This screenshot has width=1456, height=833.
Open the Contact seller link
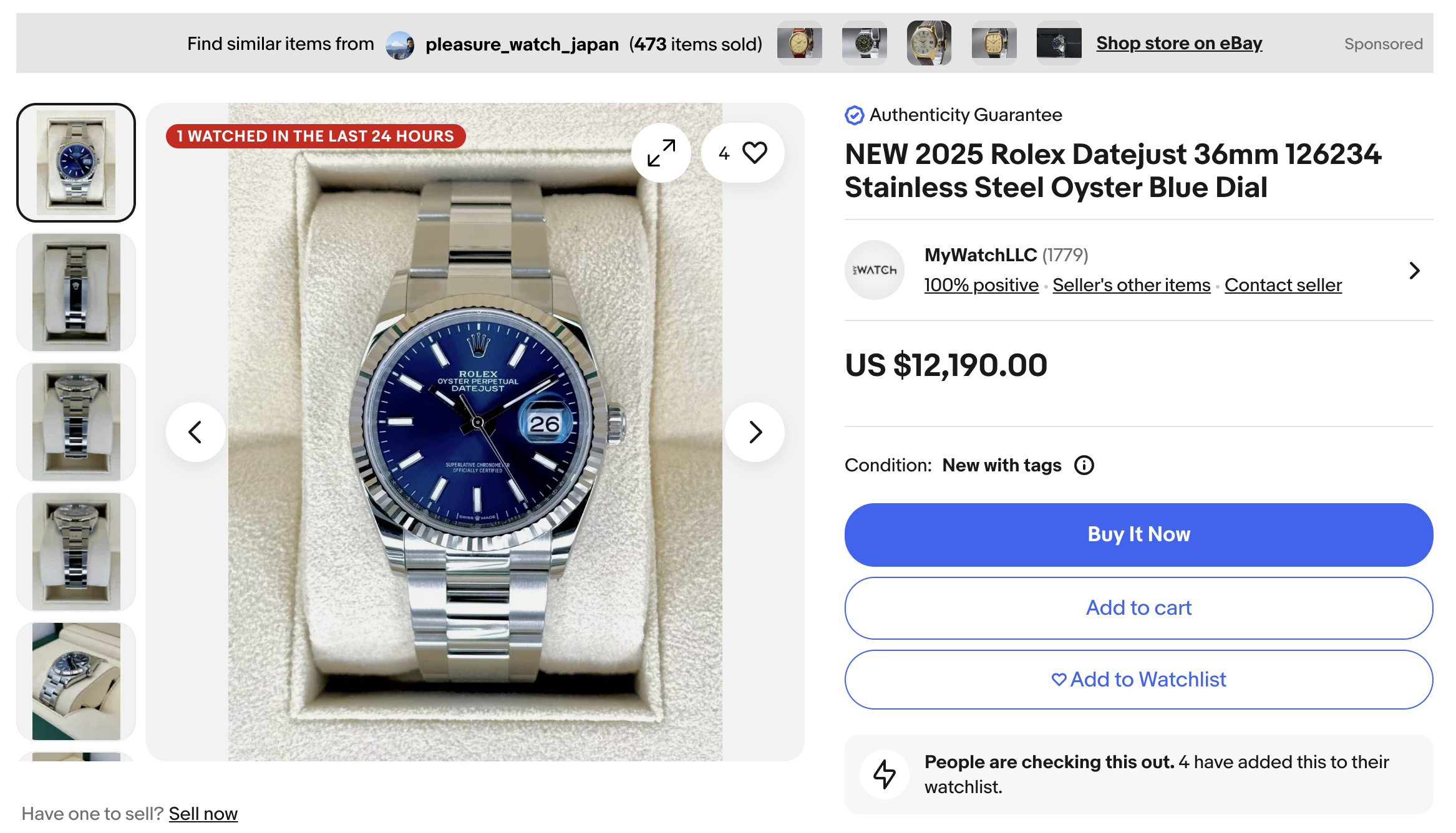point(1283,284)
